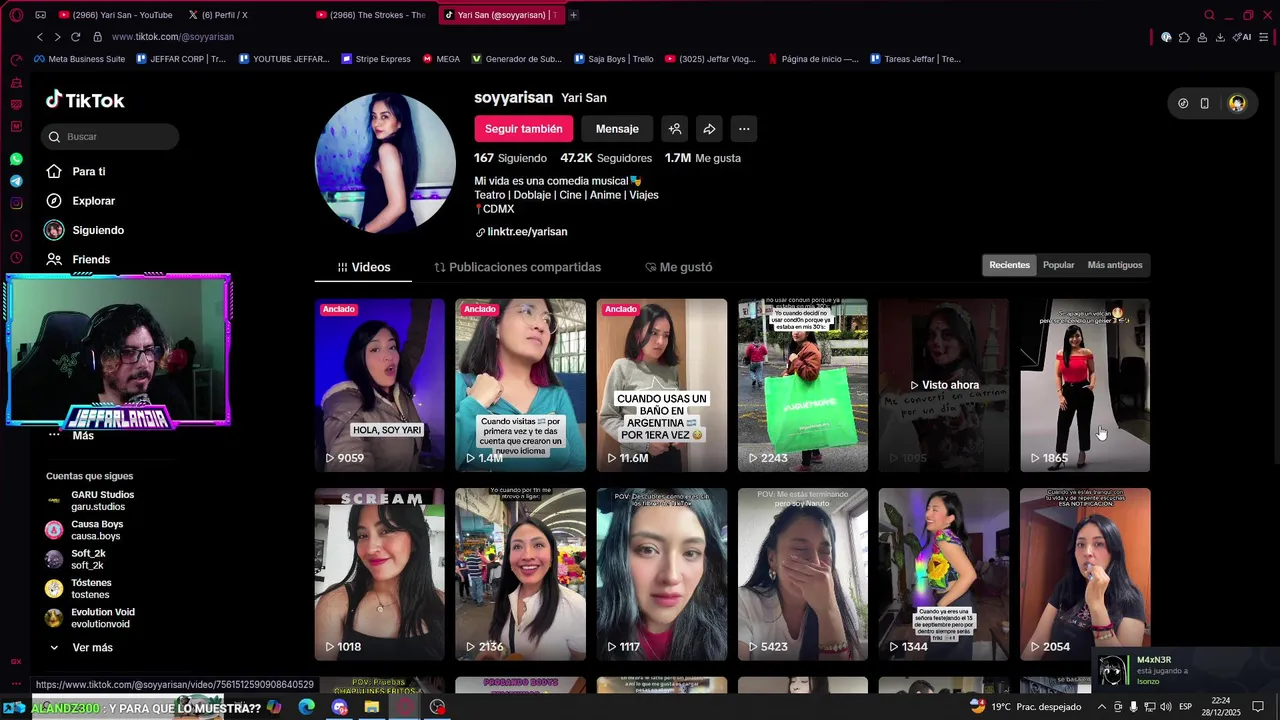Click the Buscar search field
The height and width of the screenshot is (720, 1280).
(110, 136)
